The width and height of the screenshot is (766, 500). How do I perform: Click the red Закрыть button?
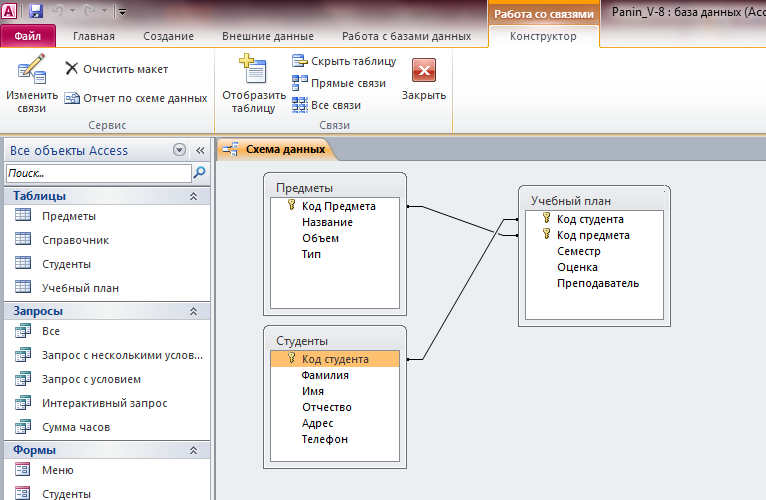[424, 80]
